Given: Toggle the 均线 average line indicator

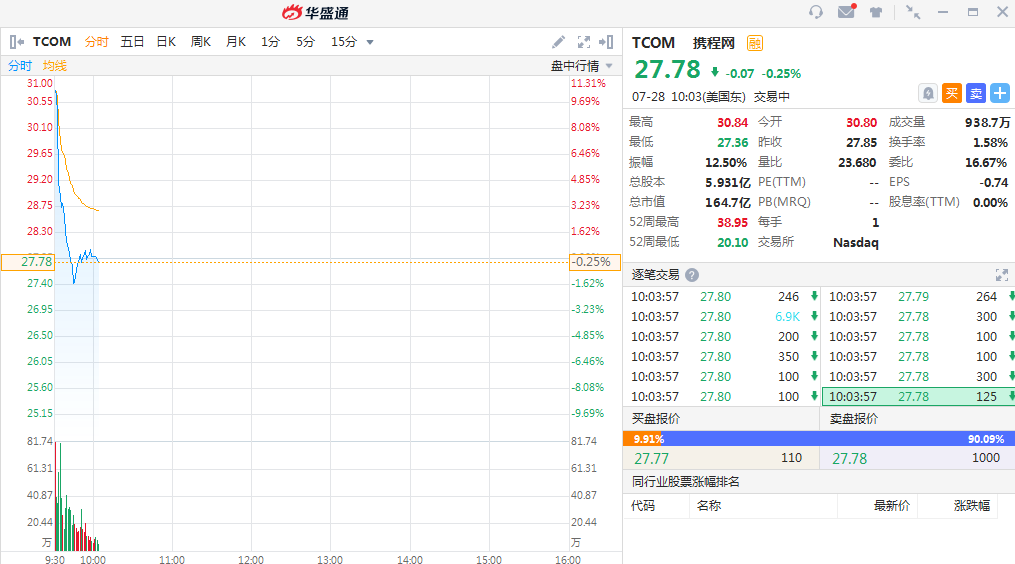Looking at the screenshot, I should (55, 65).
